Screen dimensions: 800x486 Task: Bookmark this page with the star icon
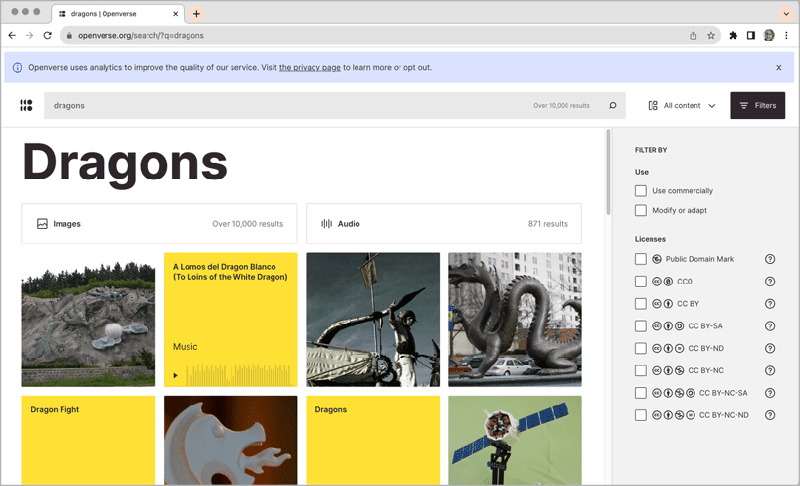click(x=711, y=36)
